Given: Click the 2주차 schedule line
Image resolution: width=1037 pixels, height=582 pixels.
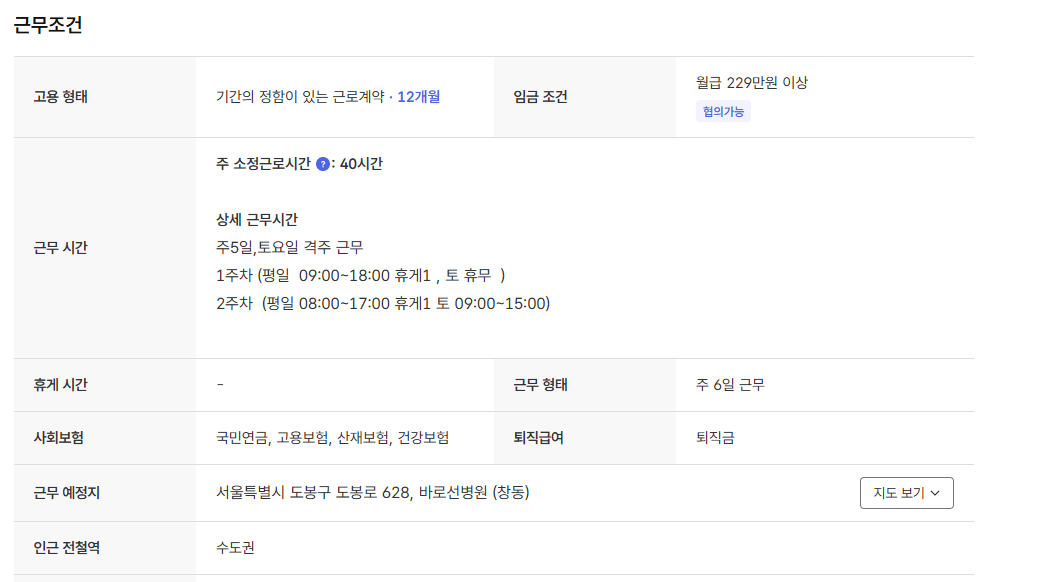Looking at the screenshot, I should point(383,303).
